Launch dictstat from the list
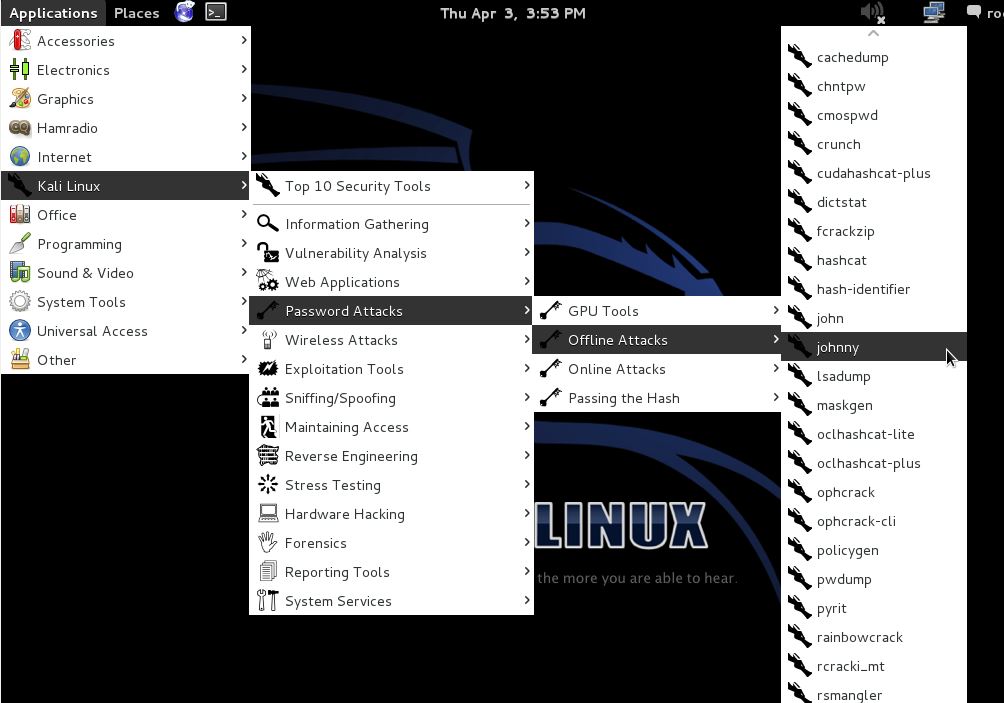The width and height of the screenshot is (1004, 703). [874, 202]
